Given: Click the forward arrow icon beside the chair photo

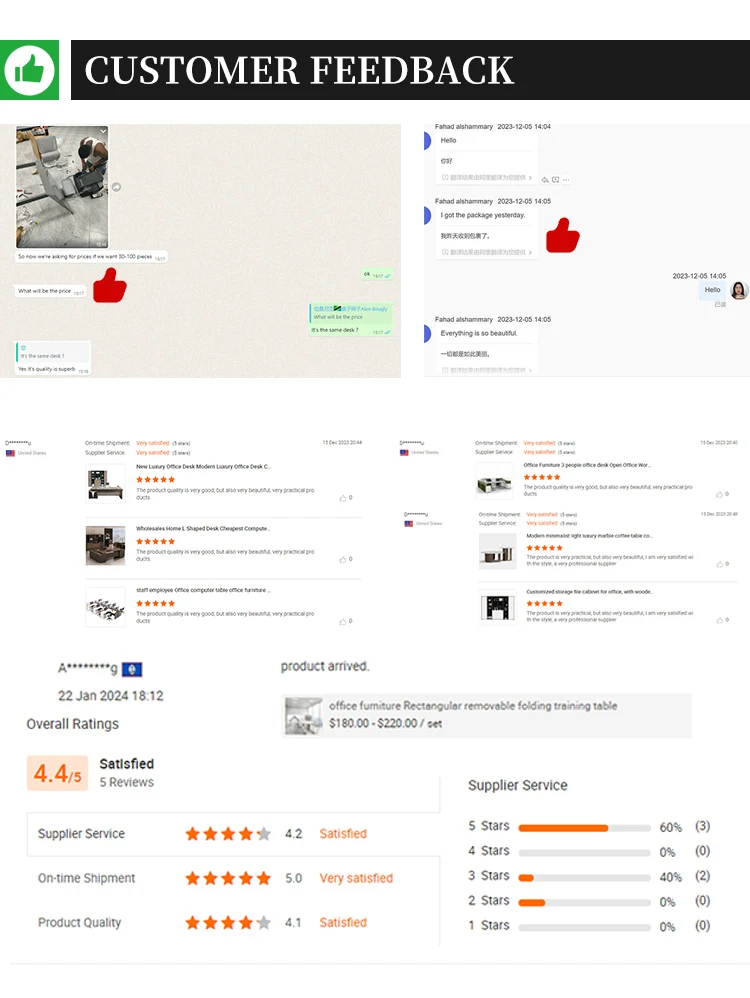Looking at the screenshot, I should [x=117, y=186].
